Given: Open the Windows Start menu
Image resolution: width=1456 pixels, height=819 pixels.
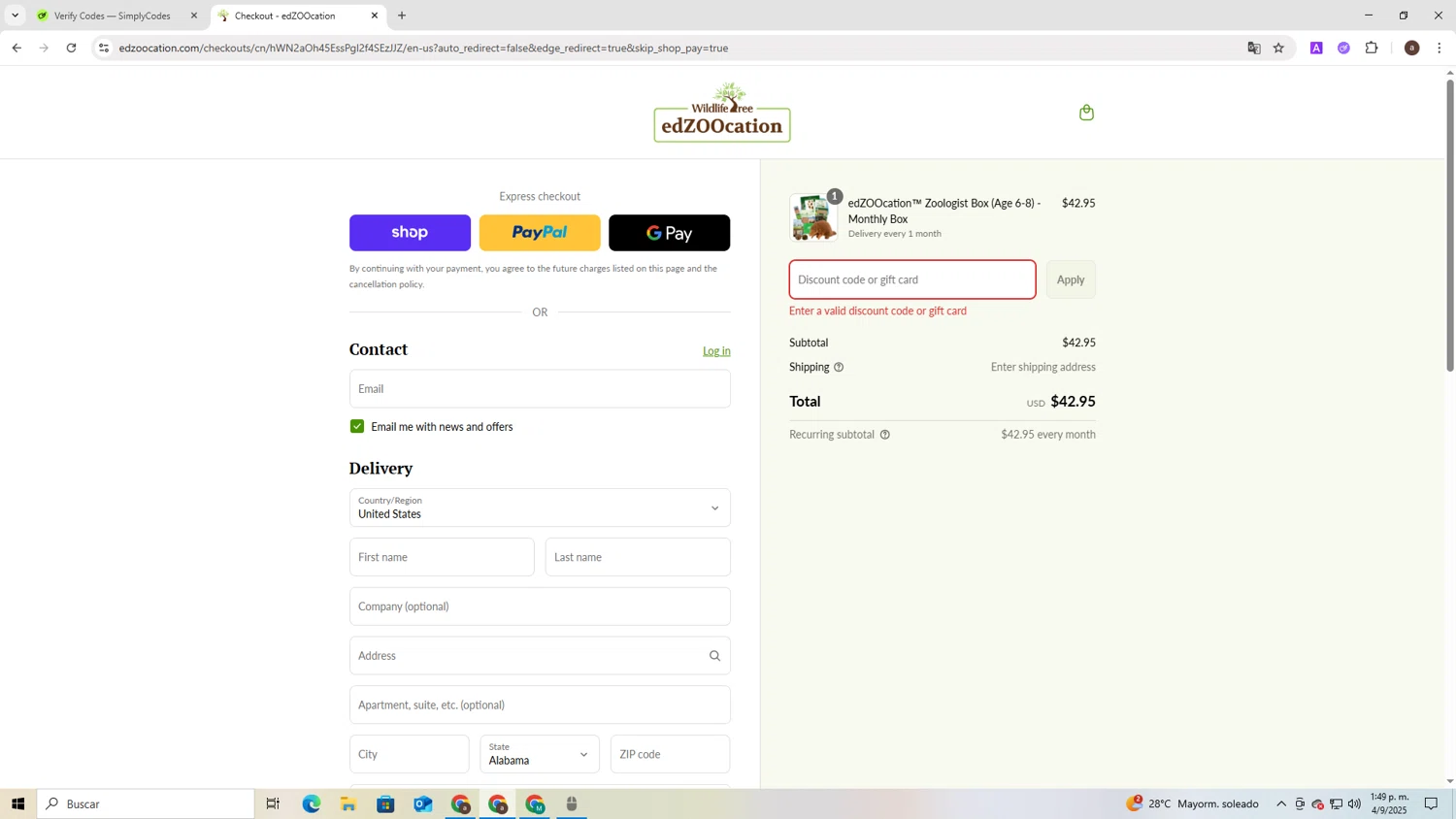Looking at the screenshot, I should (x=17, y=803).
